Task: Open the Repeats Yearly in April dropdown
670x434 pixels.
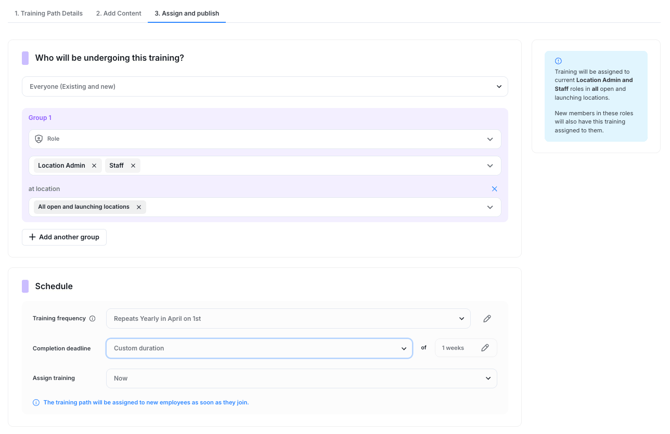Action: click(x=288, y=319)
